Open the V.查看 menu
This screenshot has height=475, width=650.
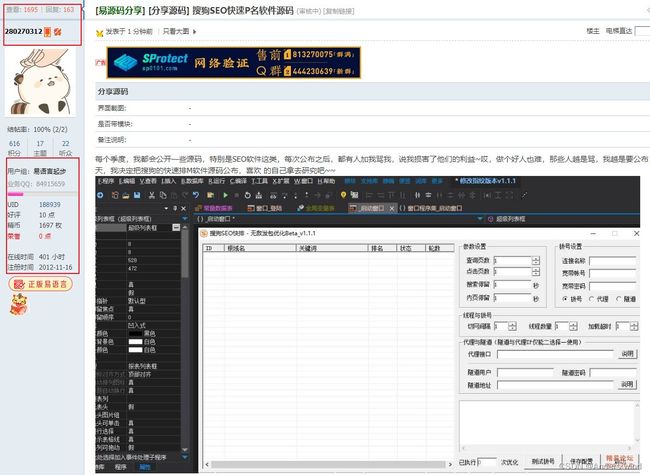pyautogui.click(x=148, y=181)
